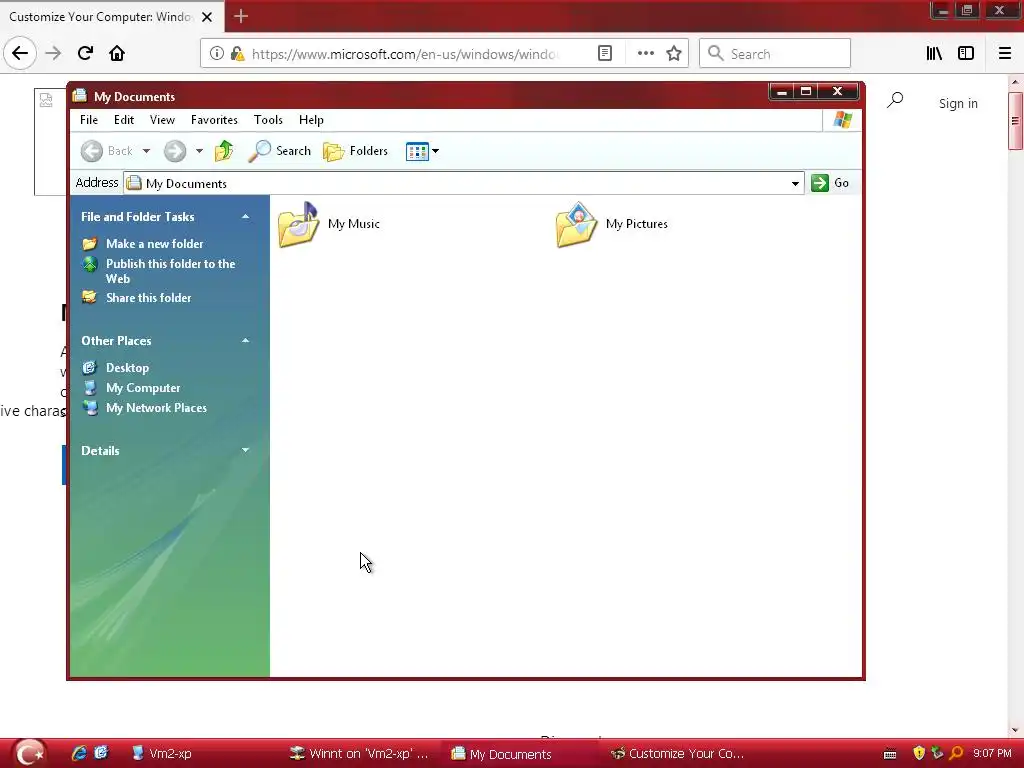Click the Start button on taskbar
The width and height of the screenshot is (1024, 768).
(29, 753)
